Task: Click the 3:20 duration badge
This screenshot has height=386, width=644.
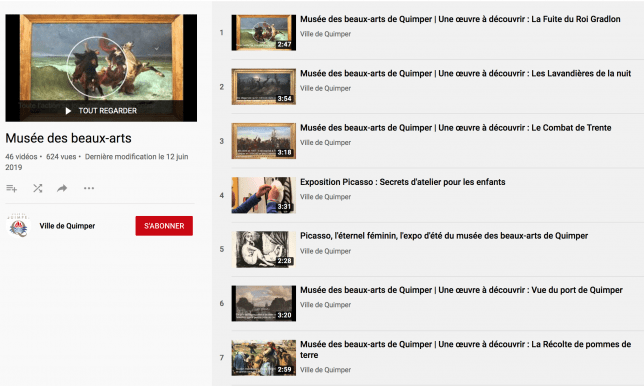Action: (284, 315)
